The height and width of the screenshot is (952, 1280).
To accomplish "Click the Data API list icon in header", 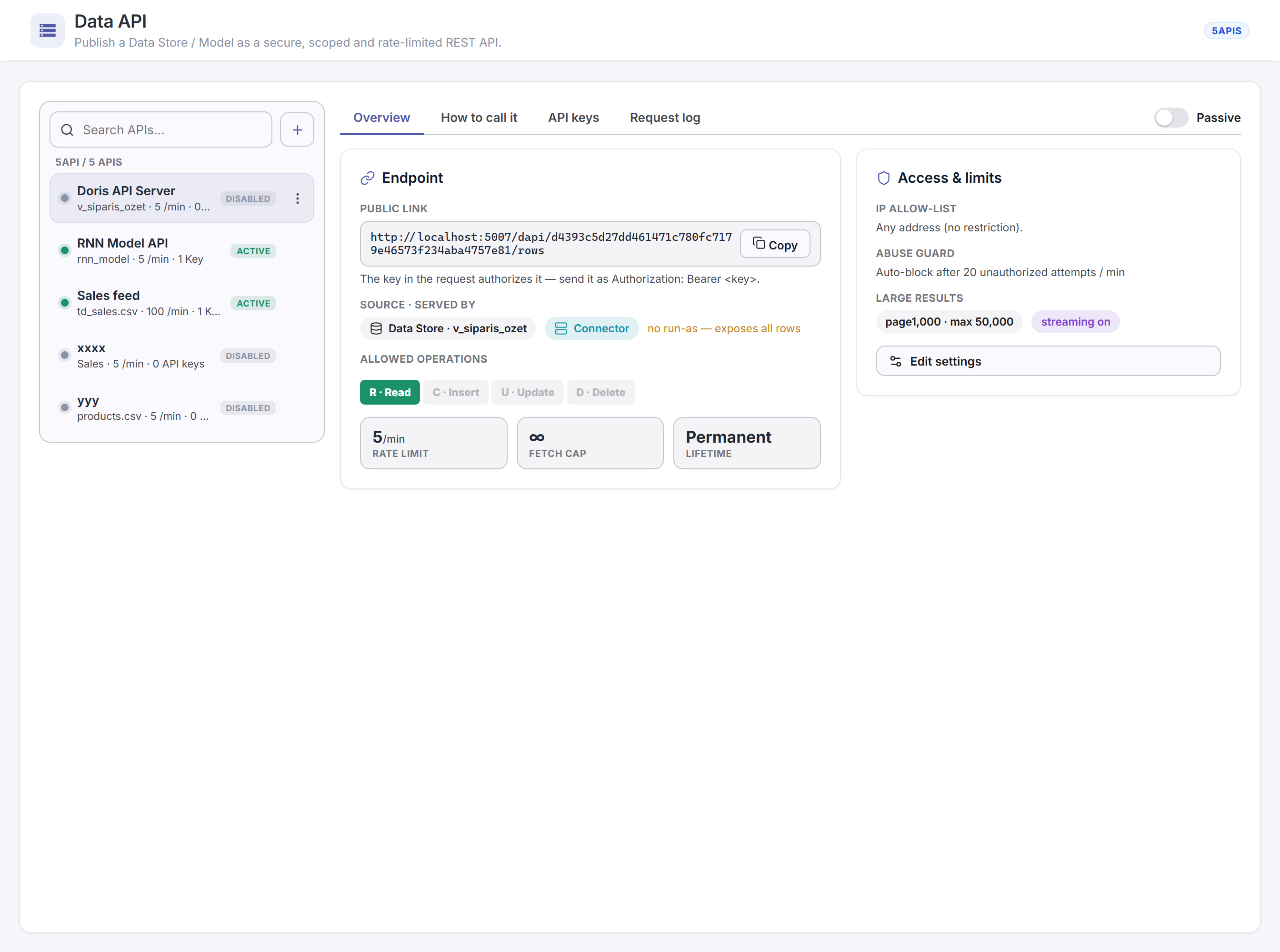I will (47, 30).
